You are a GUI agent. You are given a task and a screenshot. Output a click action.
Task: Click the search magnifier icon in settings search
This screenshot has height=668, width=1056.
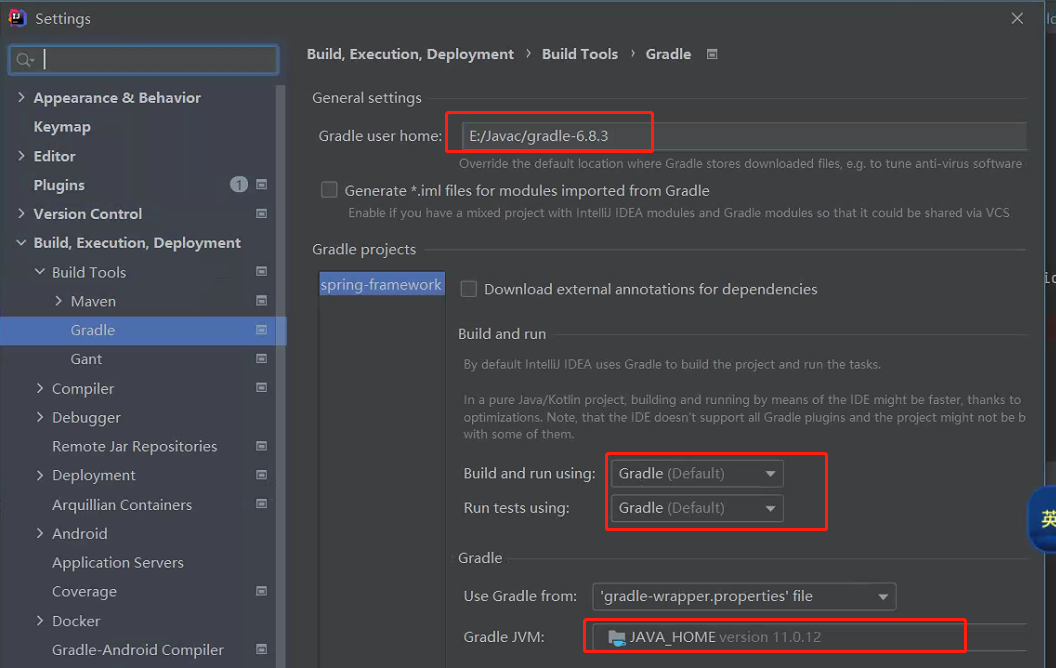coord(25,60)
